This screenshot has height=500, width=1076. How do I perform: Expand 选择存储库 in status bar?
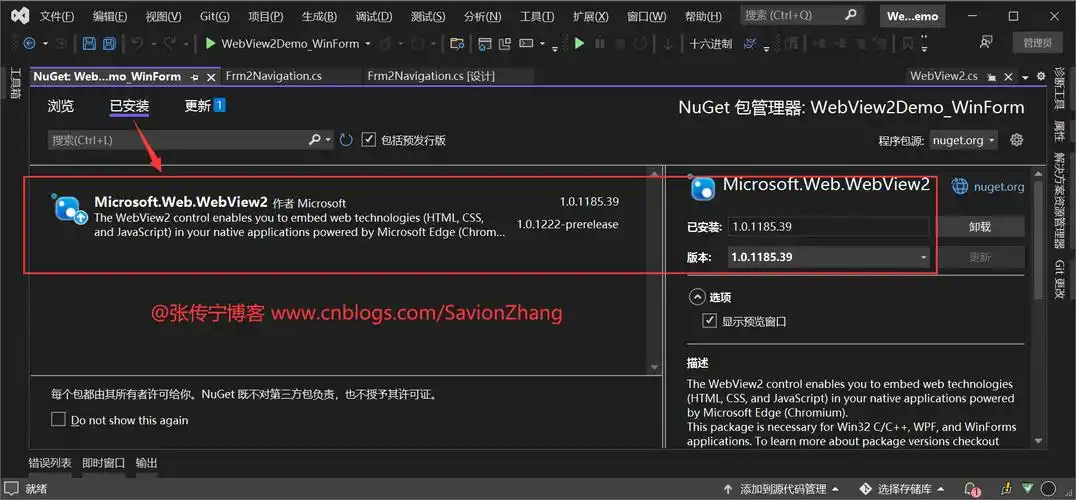point(902,489)
